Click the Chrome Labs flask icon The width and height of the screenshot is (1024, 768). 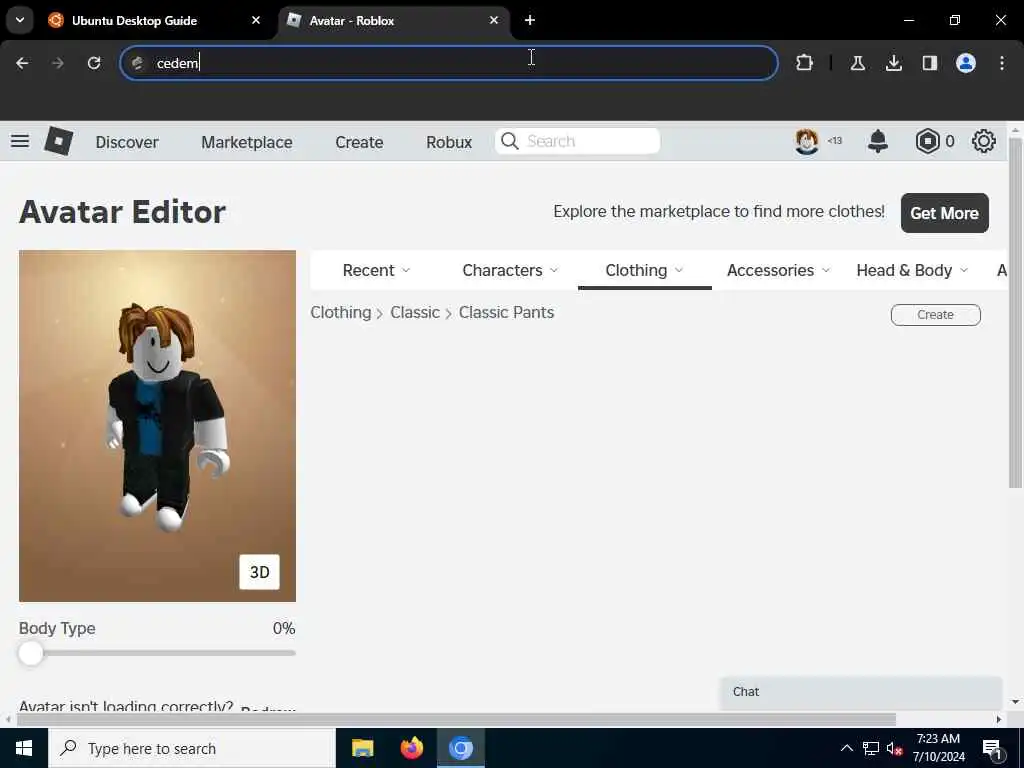[x=857, y=63]
